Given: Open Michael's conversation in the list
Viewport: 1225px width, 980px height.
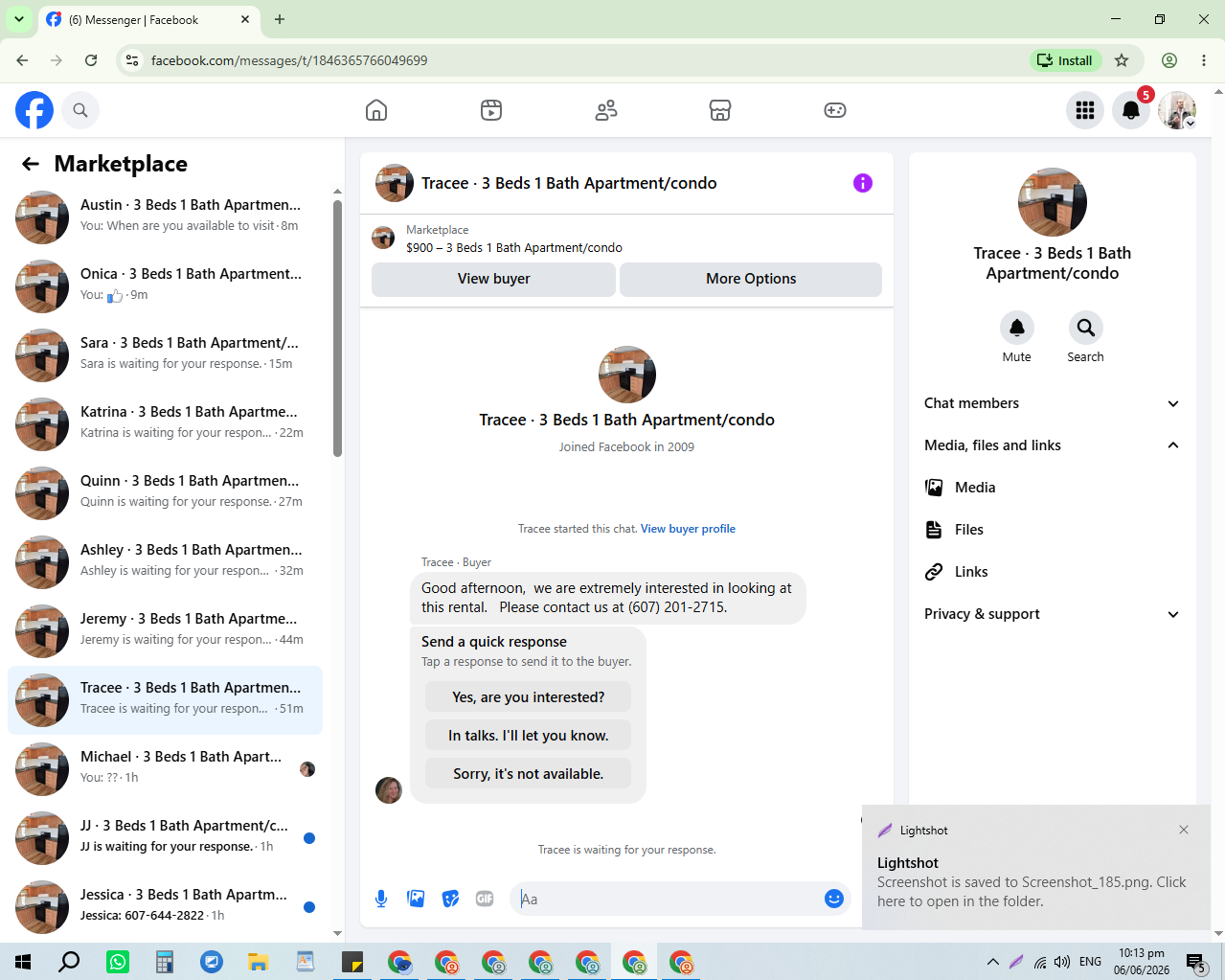Looking at the screenshot, I should pyautogui.click(x=165, y=769).
